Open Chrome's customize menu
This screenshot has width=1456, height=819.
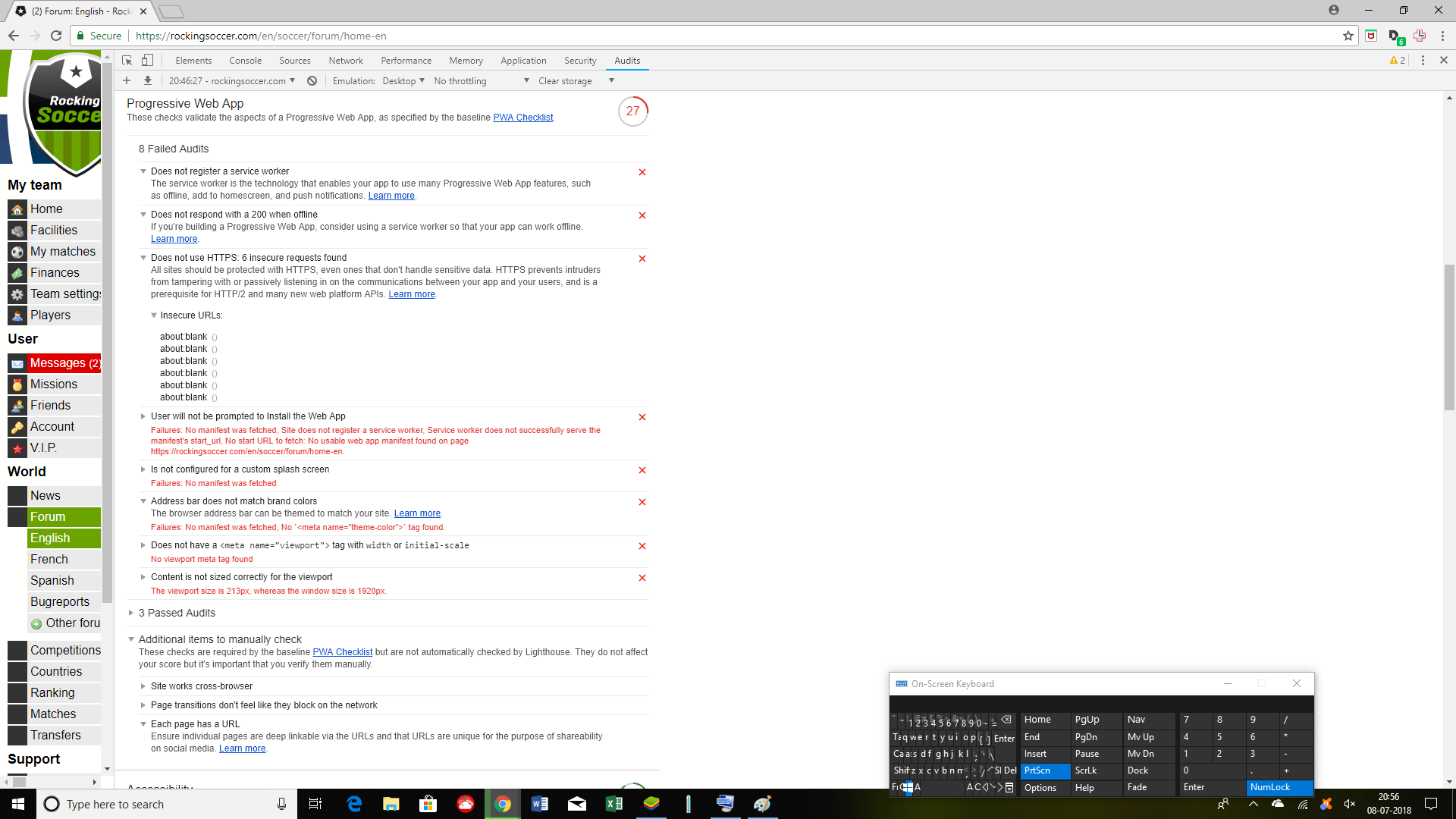pos(1443,36)
